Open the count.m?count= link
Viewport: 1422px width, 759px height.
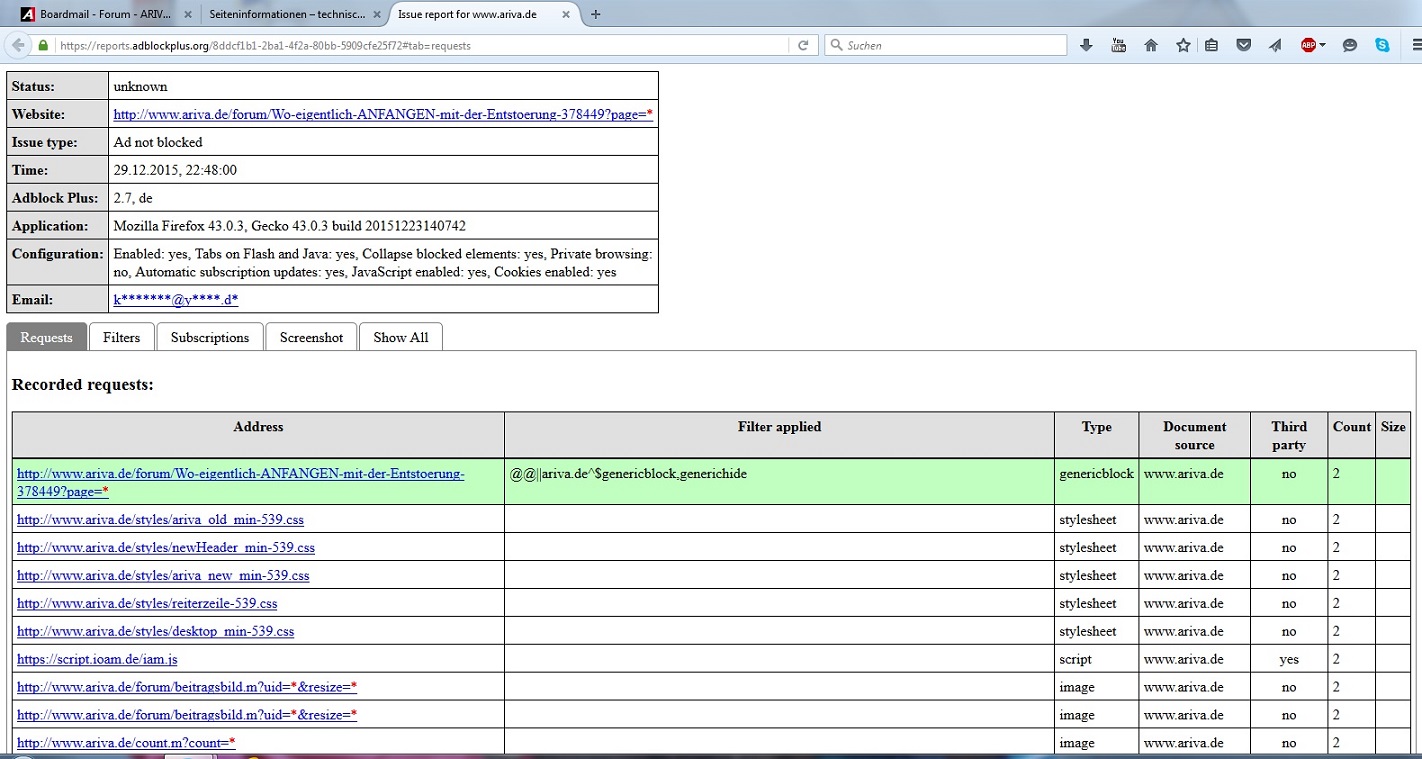coord(126,744)
